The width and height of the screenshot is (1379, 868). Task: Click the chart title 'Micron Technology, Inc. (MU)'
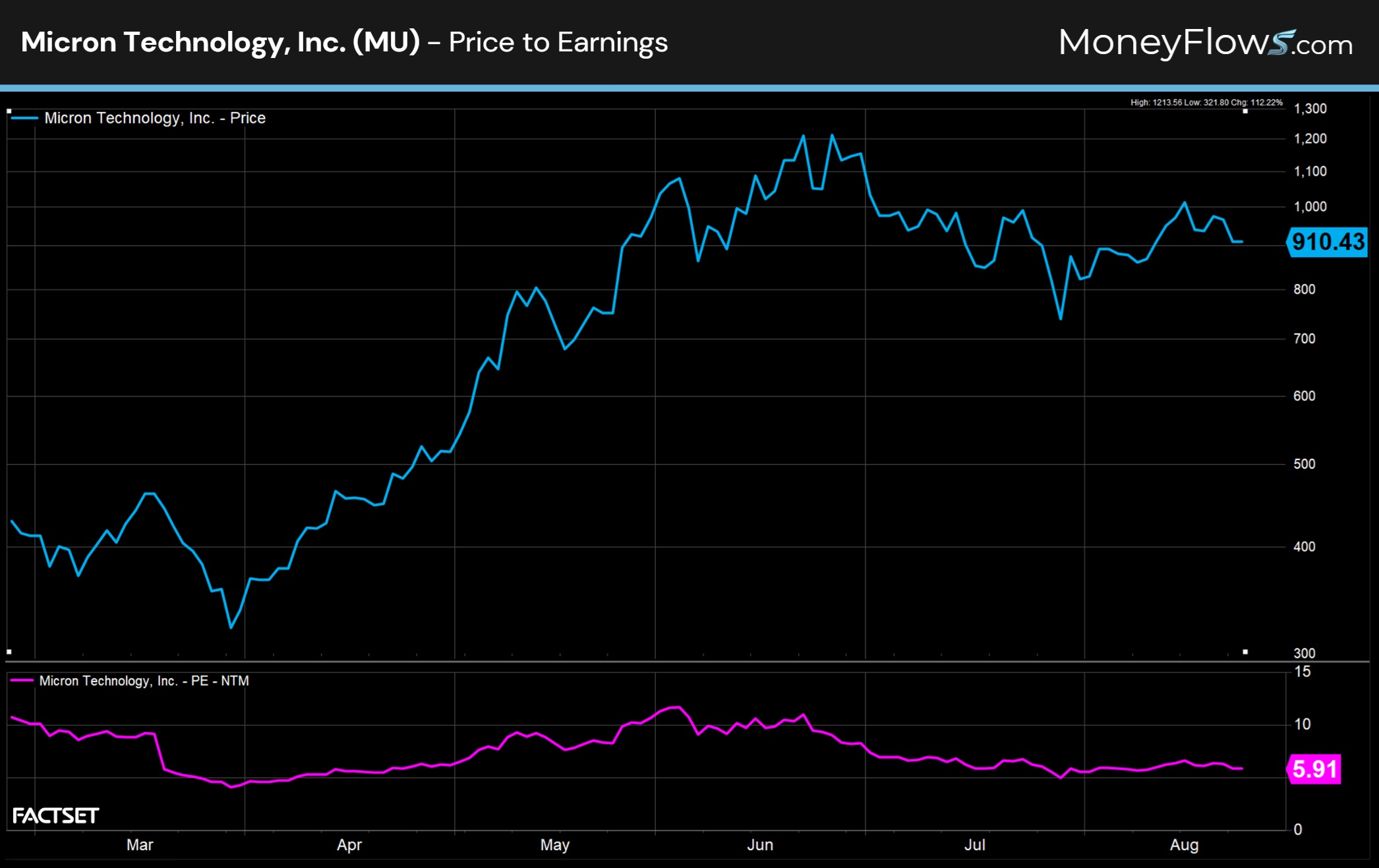pyautogui.click(x=220, y=42)
